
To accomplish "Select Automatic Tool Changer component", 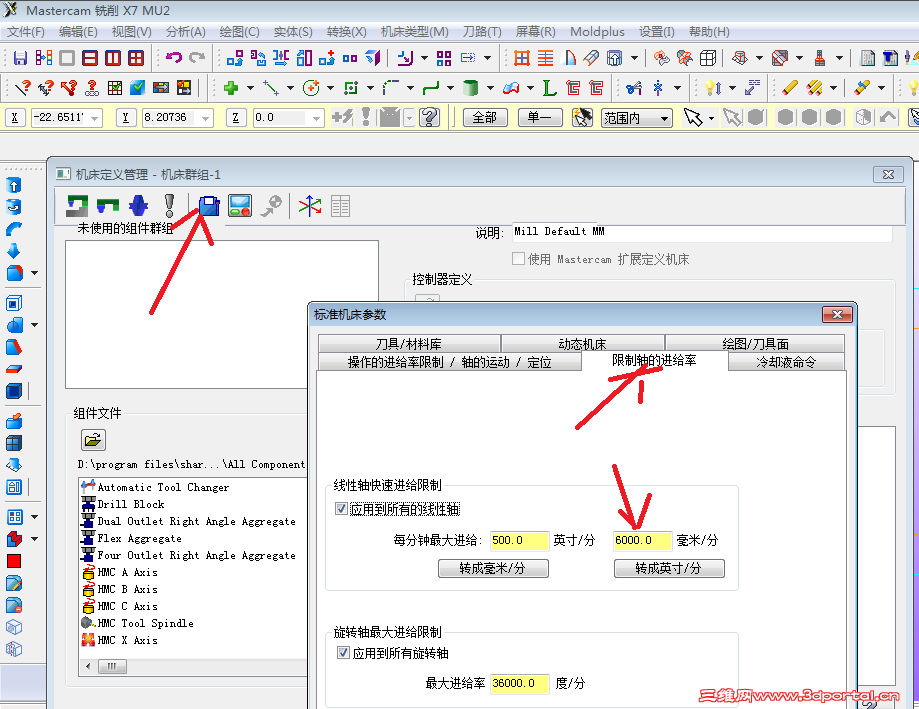I will 155,487.
